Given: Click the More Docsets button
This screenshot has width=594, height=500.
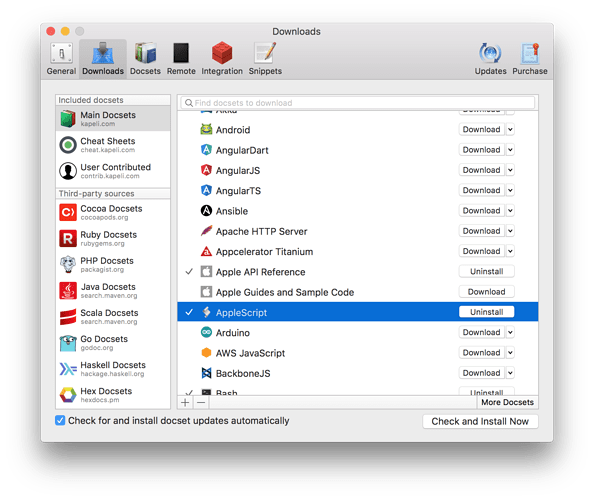Looking at the screenshot, I should click(507, 402).
